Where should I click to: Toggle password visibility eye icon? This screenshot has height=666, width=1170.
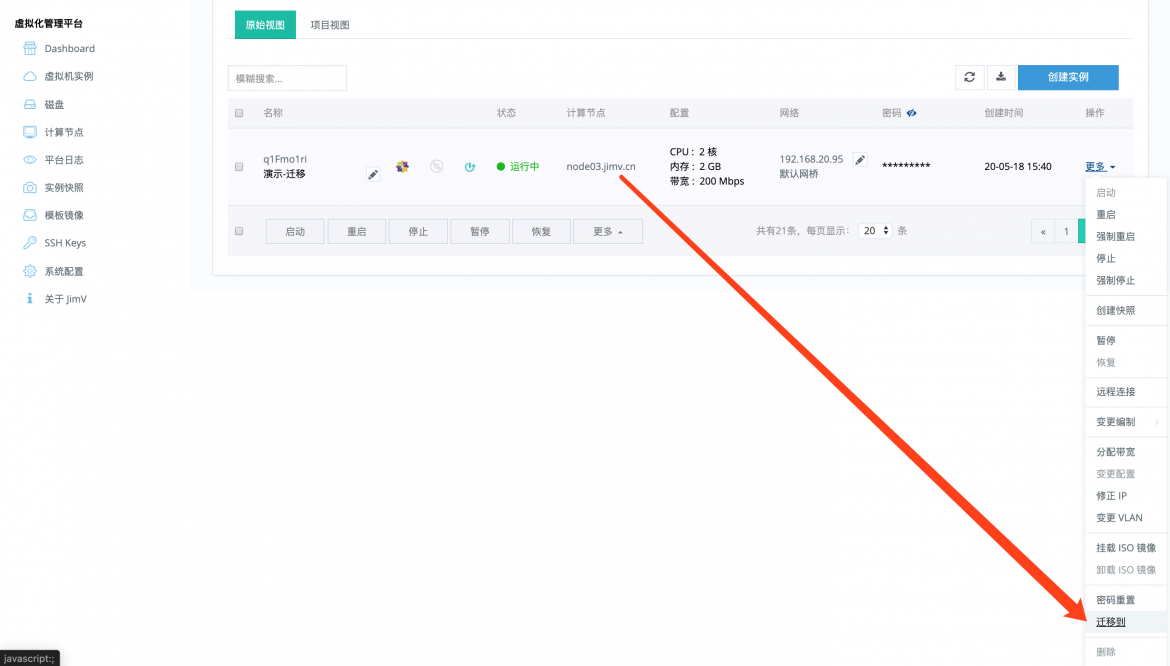pos(911,113)
